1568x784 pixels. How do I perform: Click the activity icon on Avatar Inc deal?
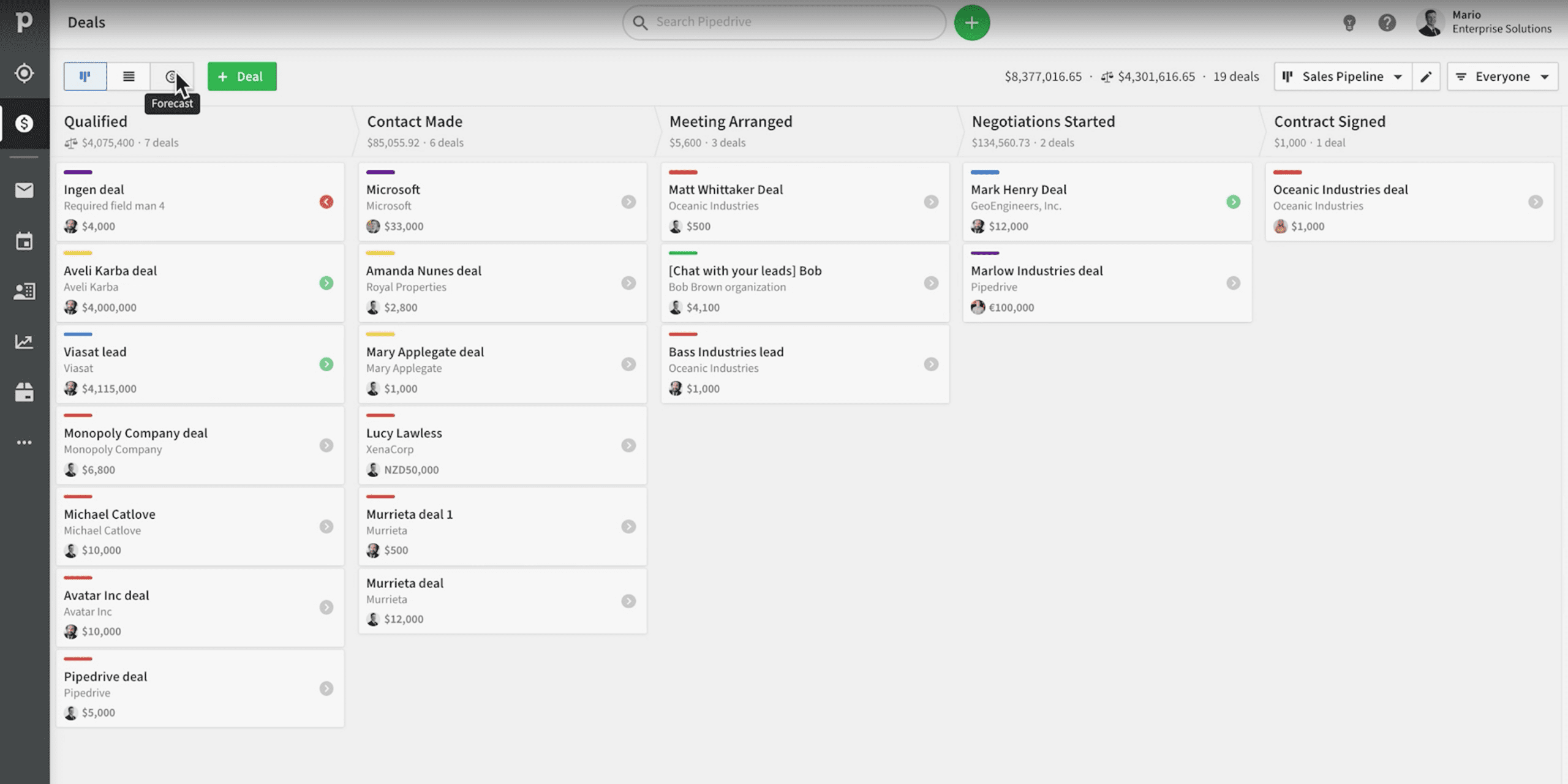tap(326, 608)
